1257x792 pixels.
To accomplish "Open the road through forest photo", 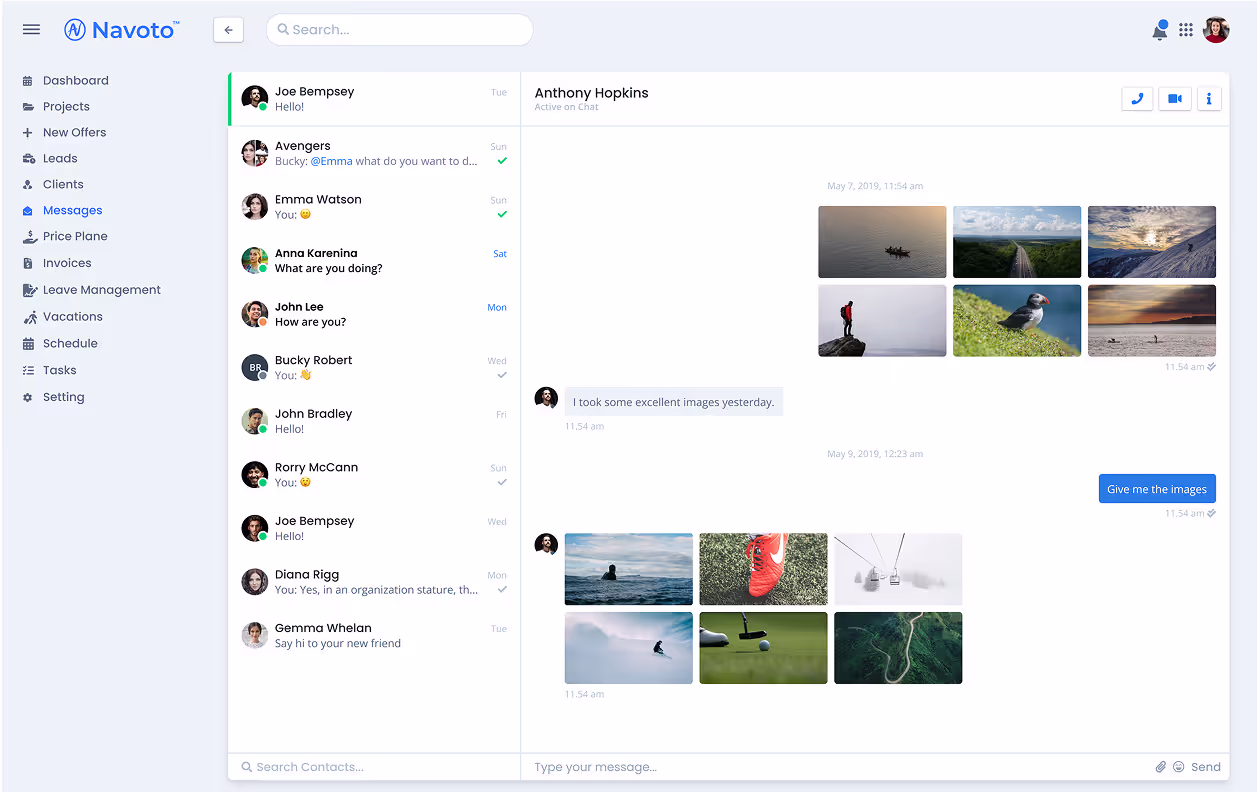I will coord(1017,242).
